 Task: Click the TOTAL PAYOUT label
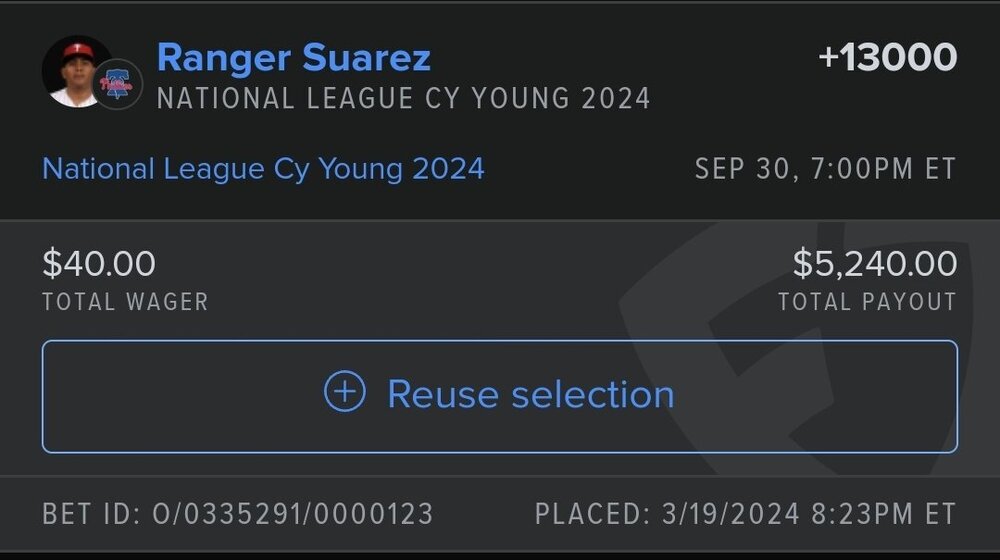[x=867, y=302]
